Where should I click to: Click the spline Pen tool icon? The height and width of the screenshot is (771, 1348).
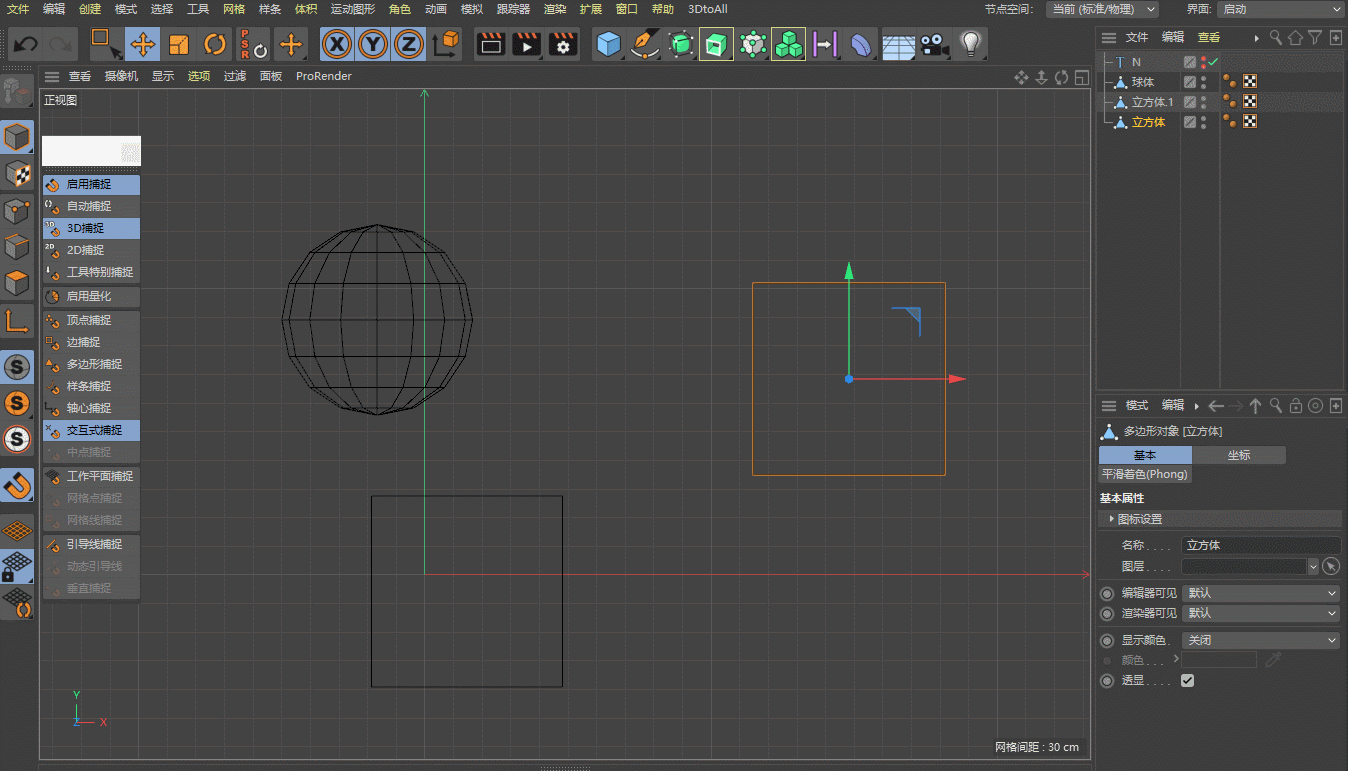pyautogui.click(x=644, y=44)
